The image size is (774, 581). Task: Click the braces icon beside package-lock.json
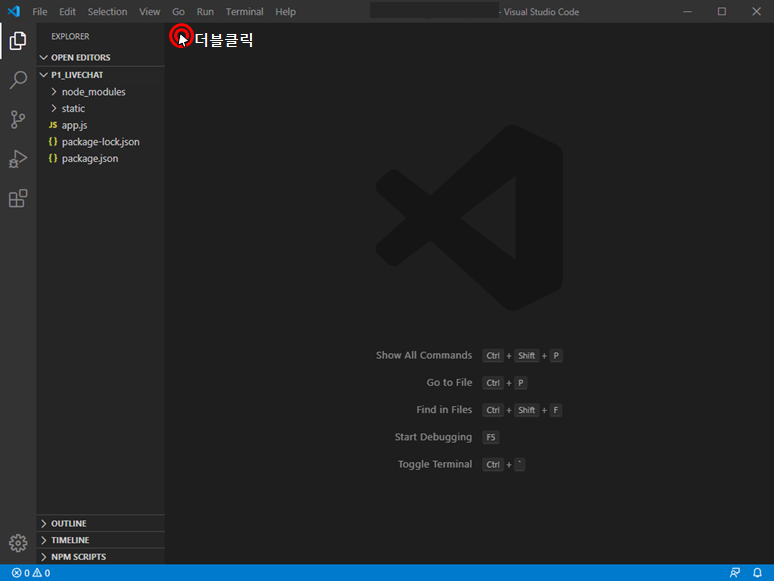tap(53, 142)
